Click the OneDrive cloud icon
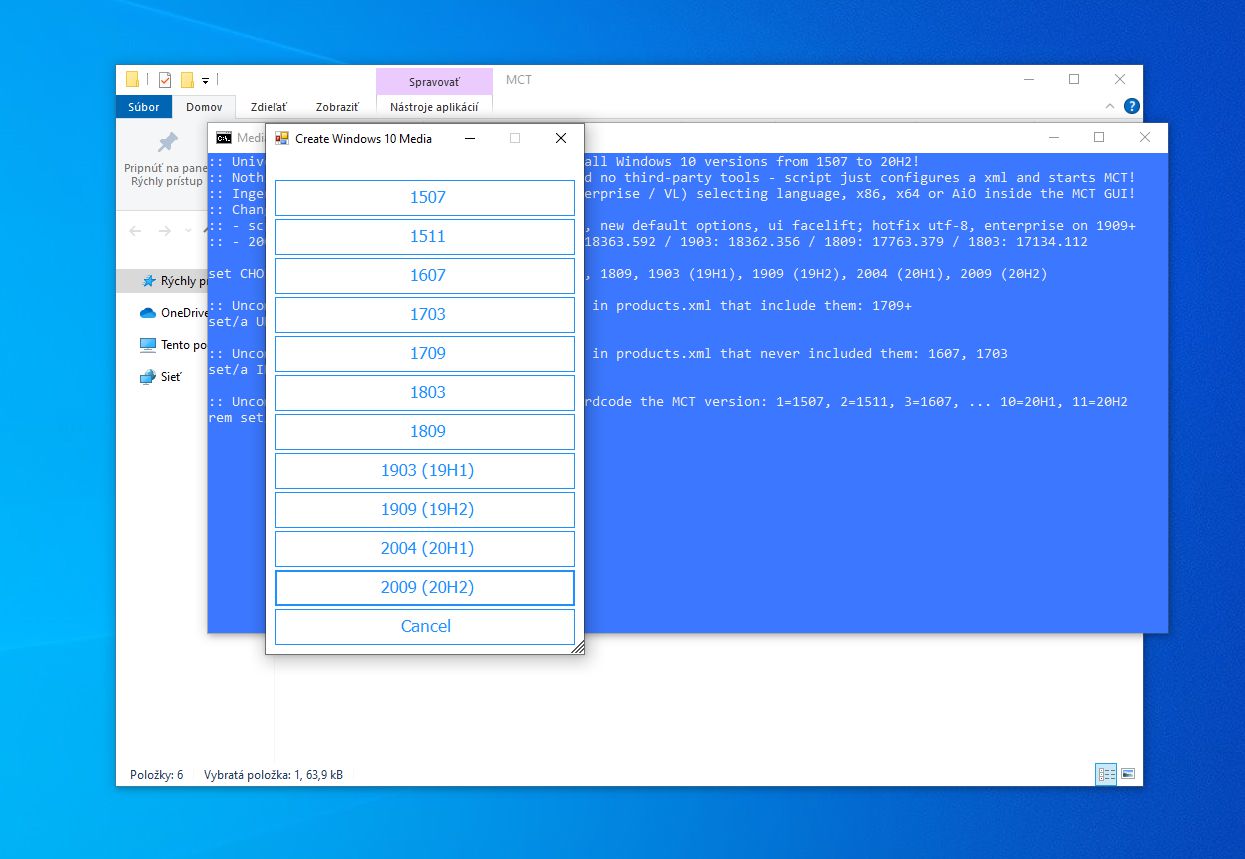 [x=148, y=313]
